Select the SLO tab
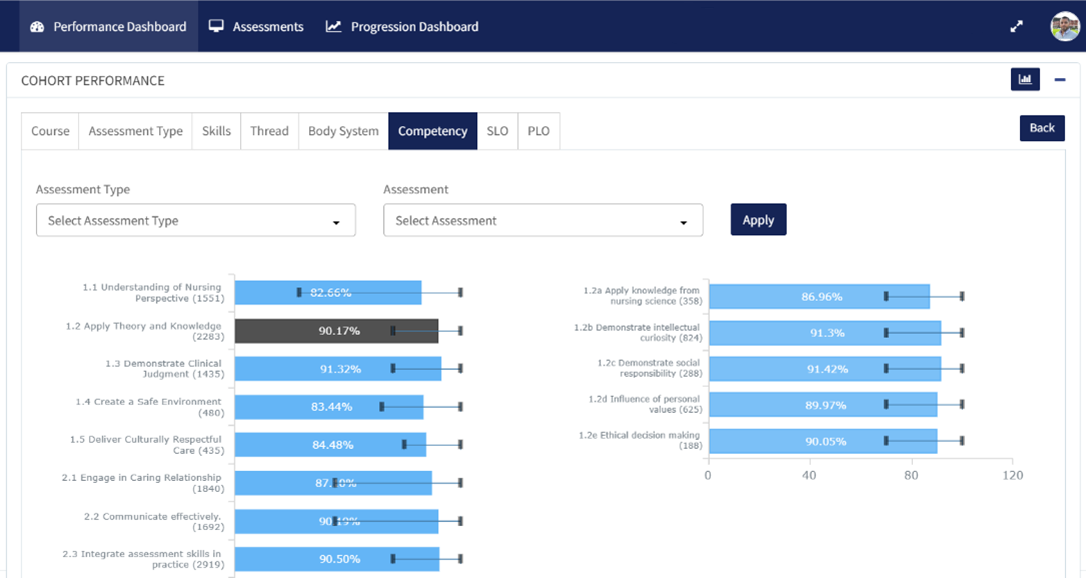 (x=497, y=131)
